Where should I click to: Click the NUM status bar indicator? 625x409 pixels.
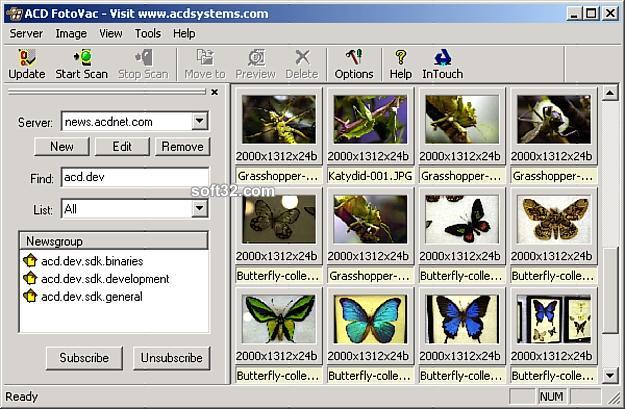552,397
